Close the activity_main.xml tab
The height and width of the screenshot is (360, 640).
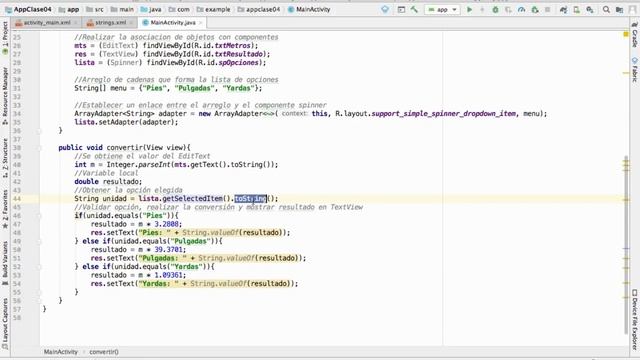tap(76, 23)
